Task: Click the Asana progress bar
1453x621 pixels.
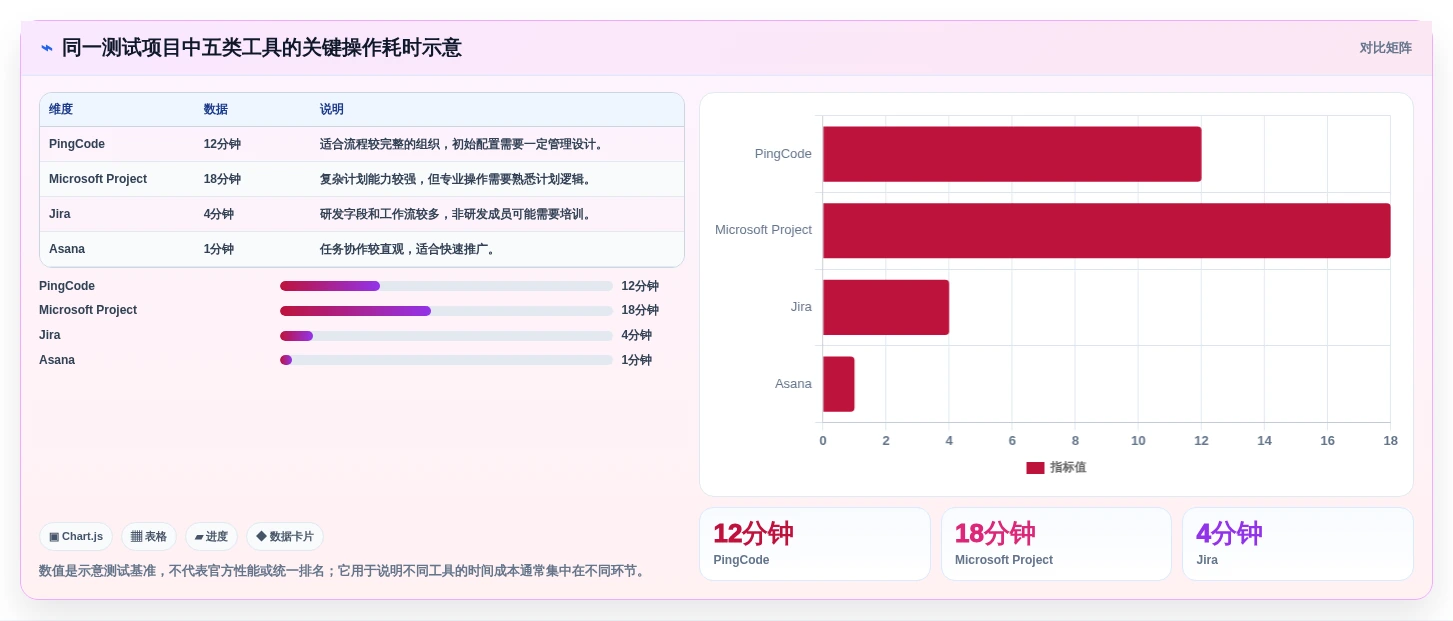Action: pos(446,360)
